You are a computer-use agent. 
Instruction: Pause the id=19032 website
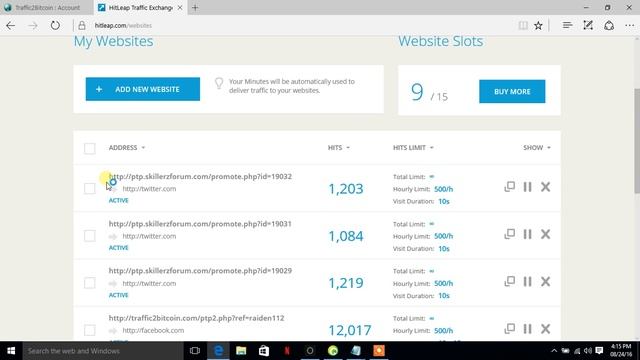click(527, 187)
